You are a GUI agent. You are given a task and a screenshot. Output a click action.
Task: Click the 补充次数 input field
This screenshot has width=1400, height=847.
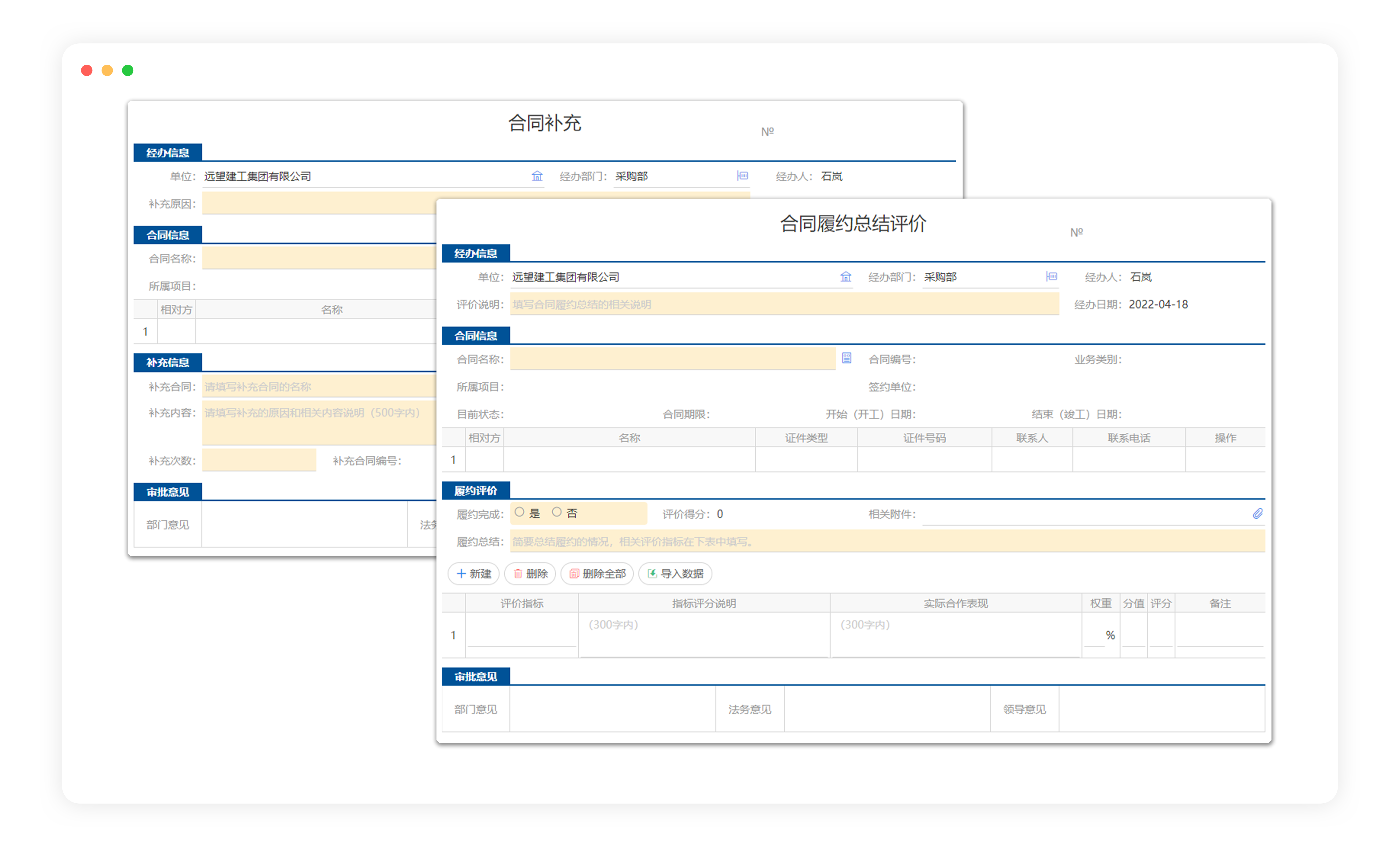tap(259, 460)
